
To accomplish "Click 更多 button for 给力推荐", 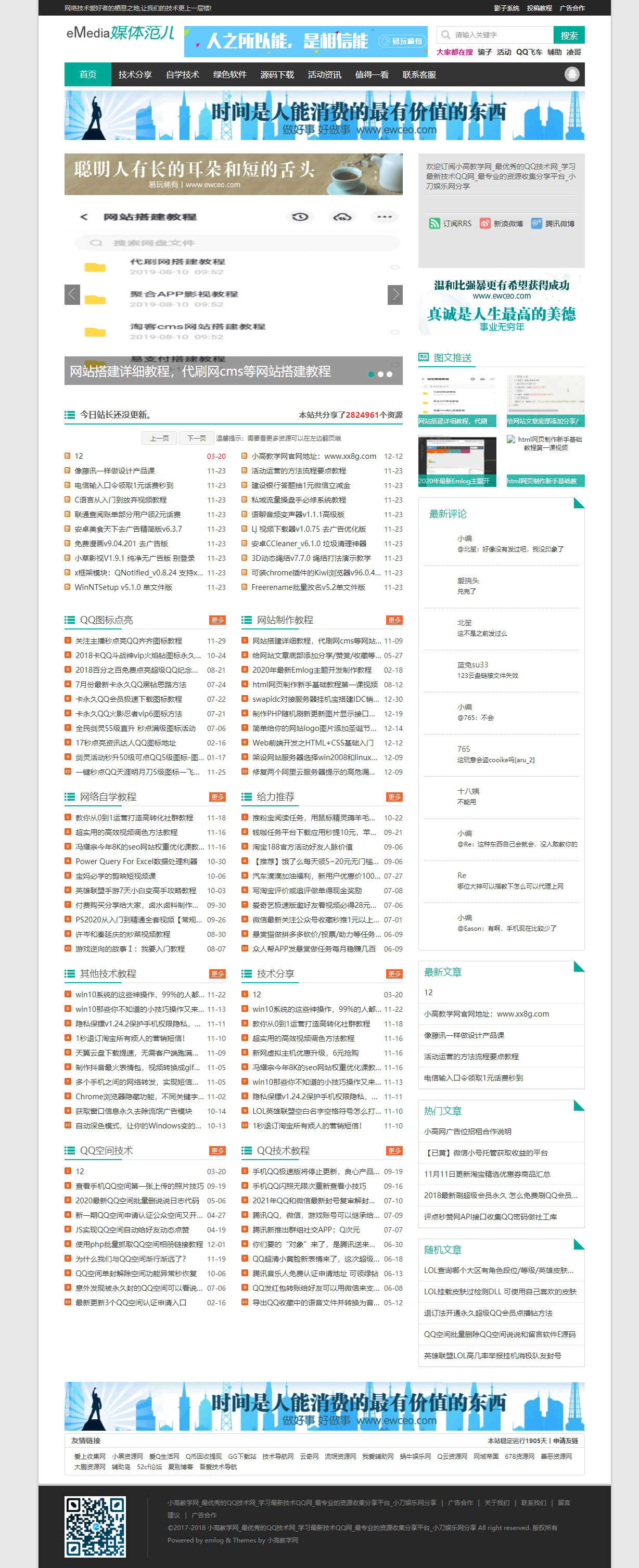I will pos(394,798).
